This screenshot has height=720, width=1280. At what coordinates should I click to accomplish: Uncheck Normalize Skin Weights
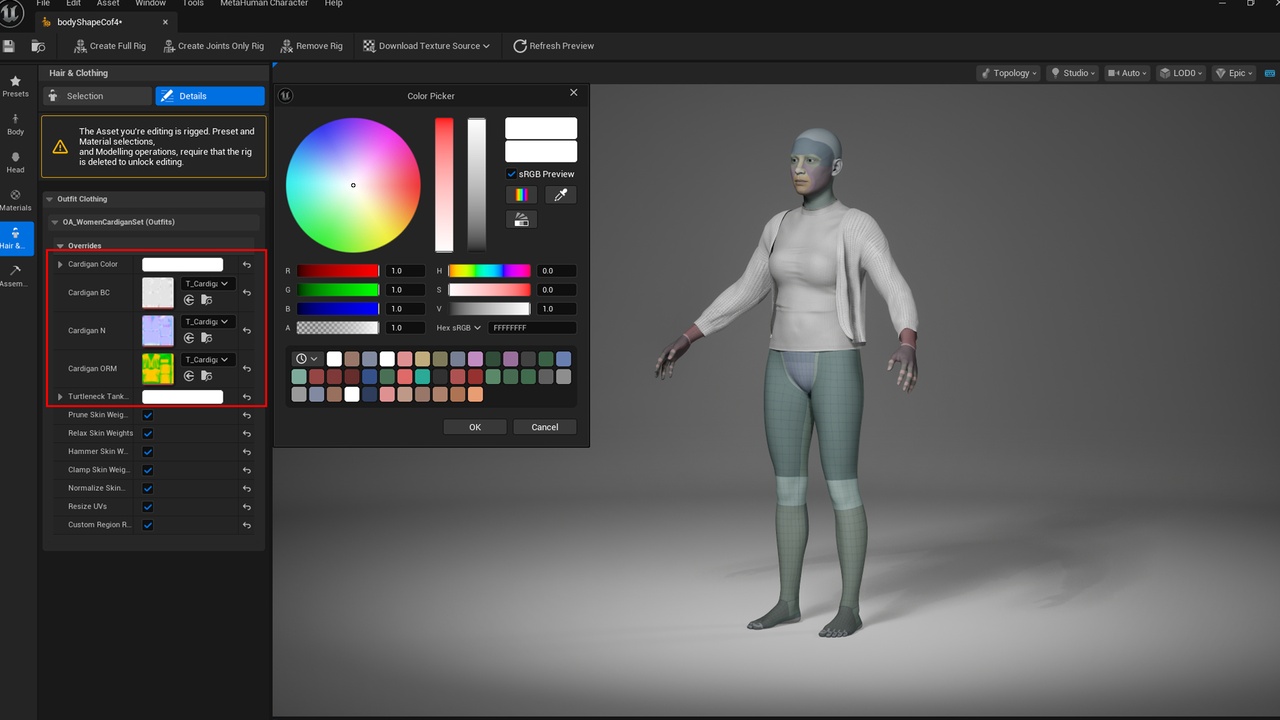(148, 488)
